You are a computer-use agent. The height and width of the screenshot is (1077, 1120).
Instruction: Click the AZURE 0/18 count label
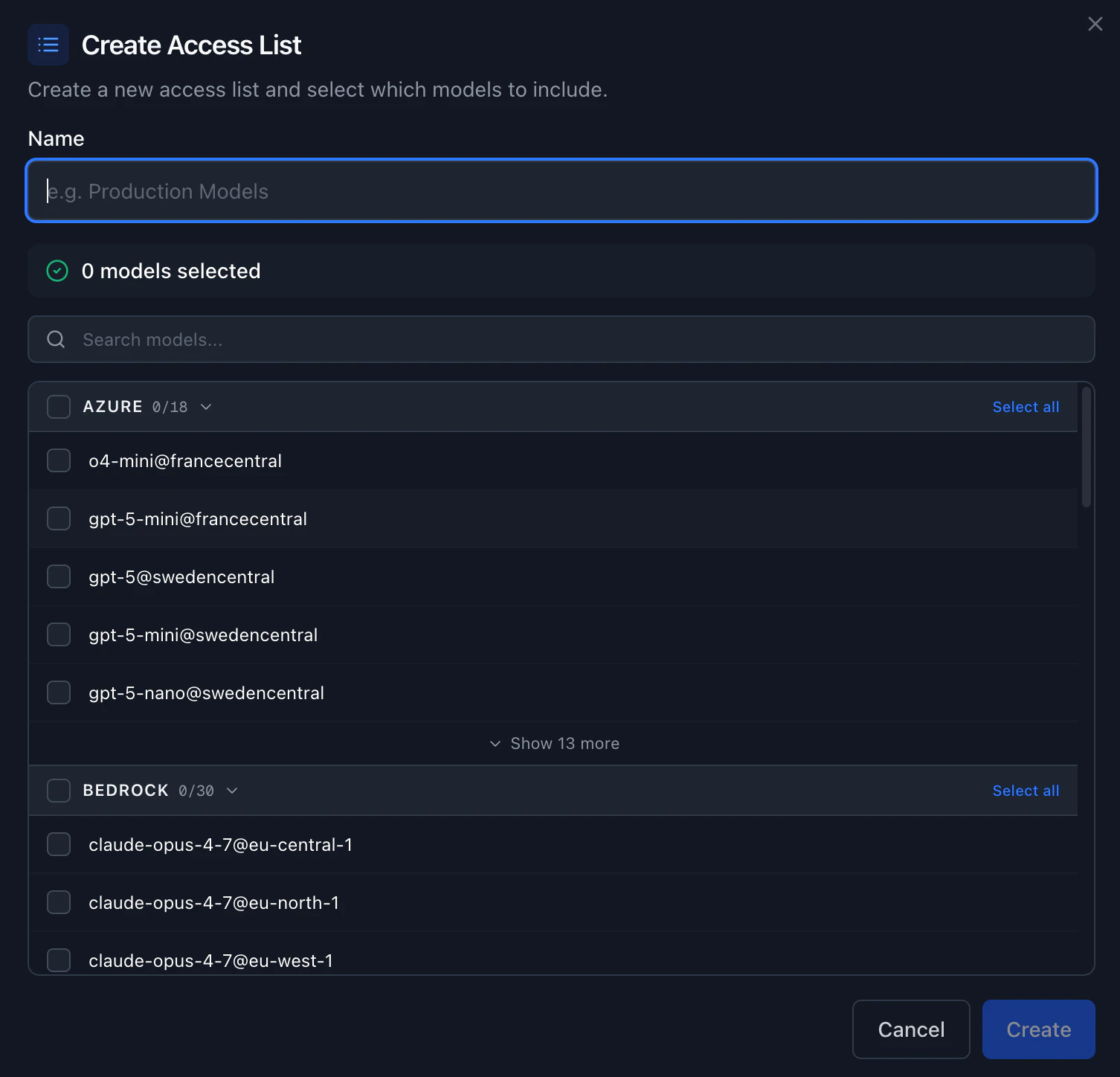click(170, 407)
